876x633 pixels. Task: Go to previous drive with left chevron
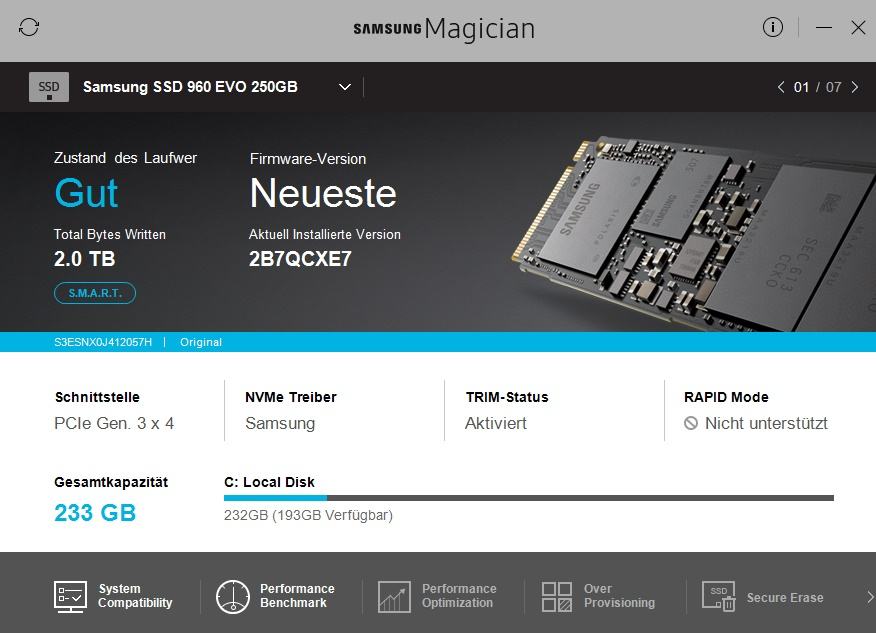click(x=780, y=87)
